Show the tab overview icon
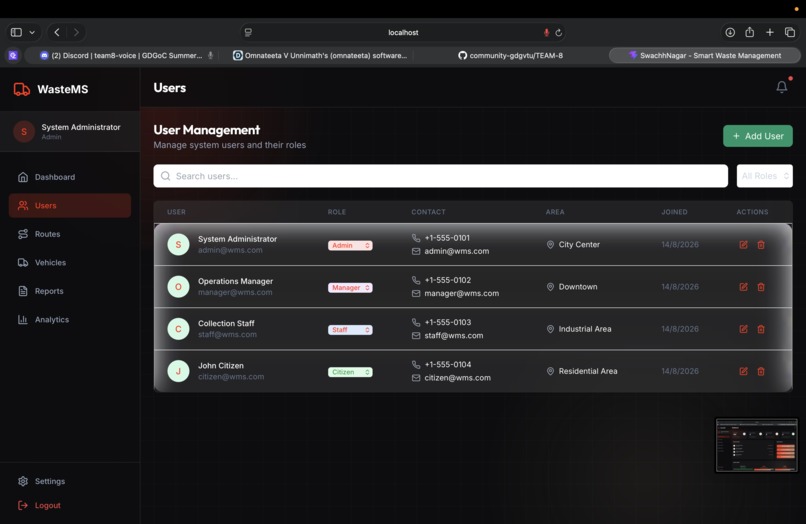The width and height of the screenshot is (806, 524). pyautogui.click(x=790, y=32)
